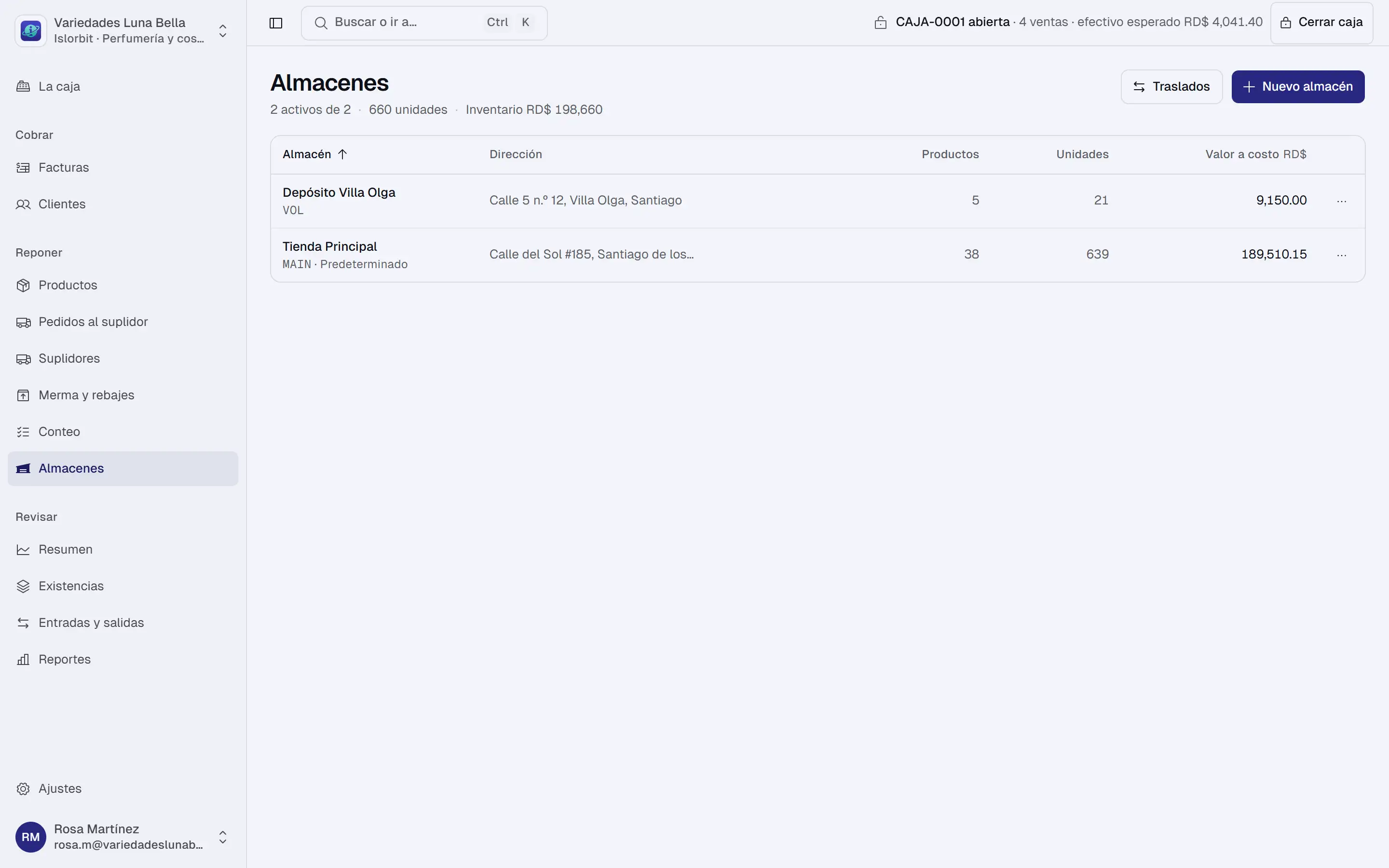Open the Ajustes gear icon
This screenshot has width=1389, height=868.
(23, 789)
